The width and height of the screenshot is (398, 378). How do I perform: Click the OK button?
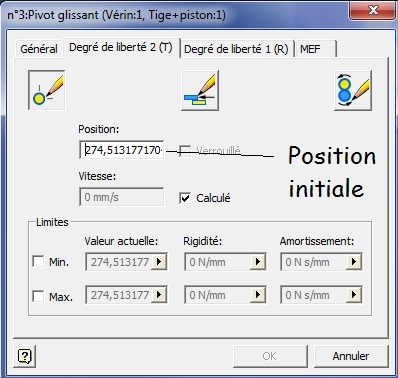270,356
